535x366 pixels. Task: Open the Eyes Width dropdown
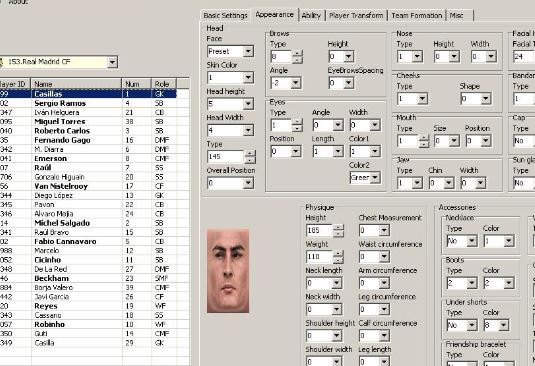[375, 125]
